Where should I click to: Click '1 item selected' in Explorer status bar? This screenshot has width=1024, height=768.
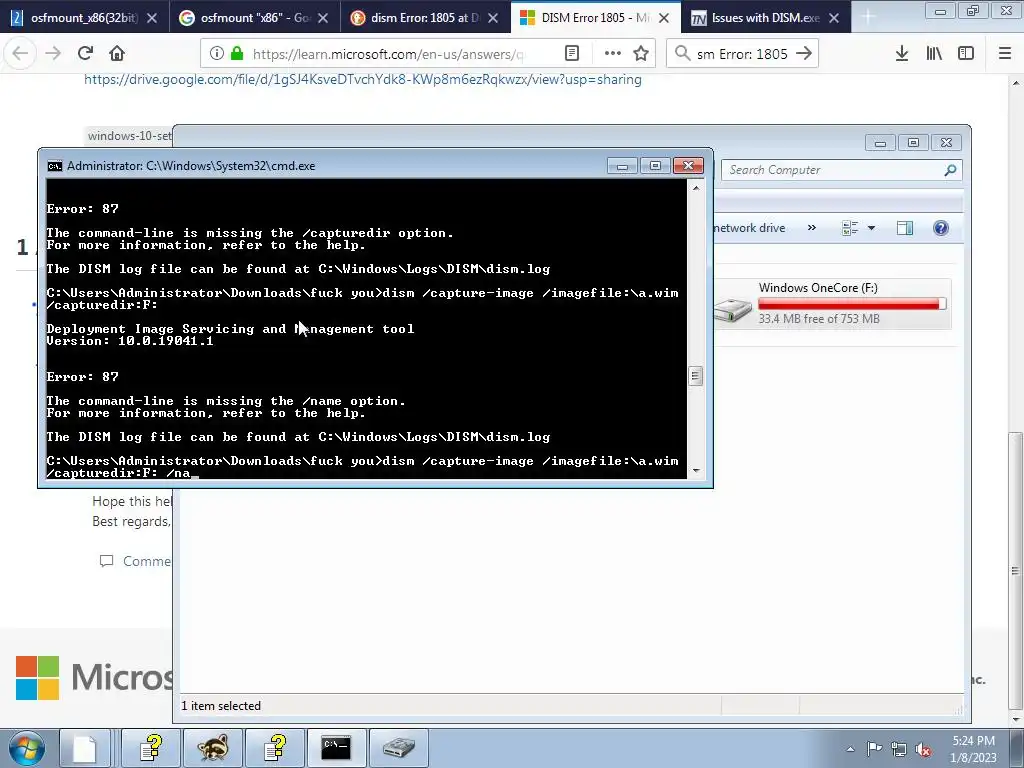click(221, 706)
